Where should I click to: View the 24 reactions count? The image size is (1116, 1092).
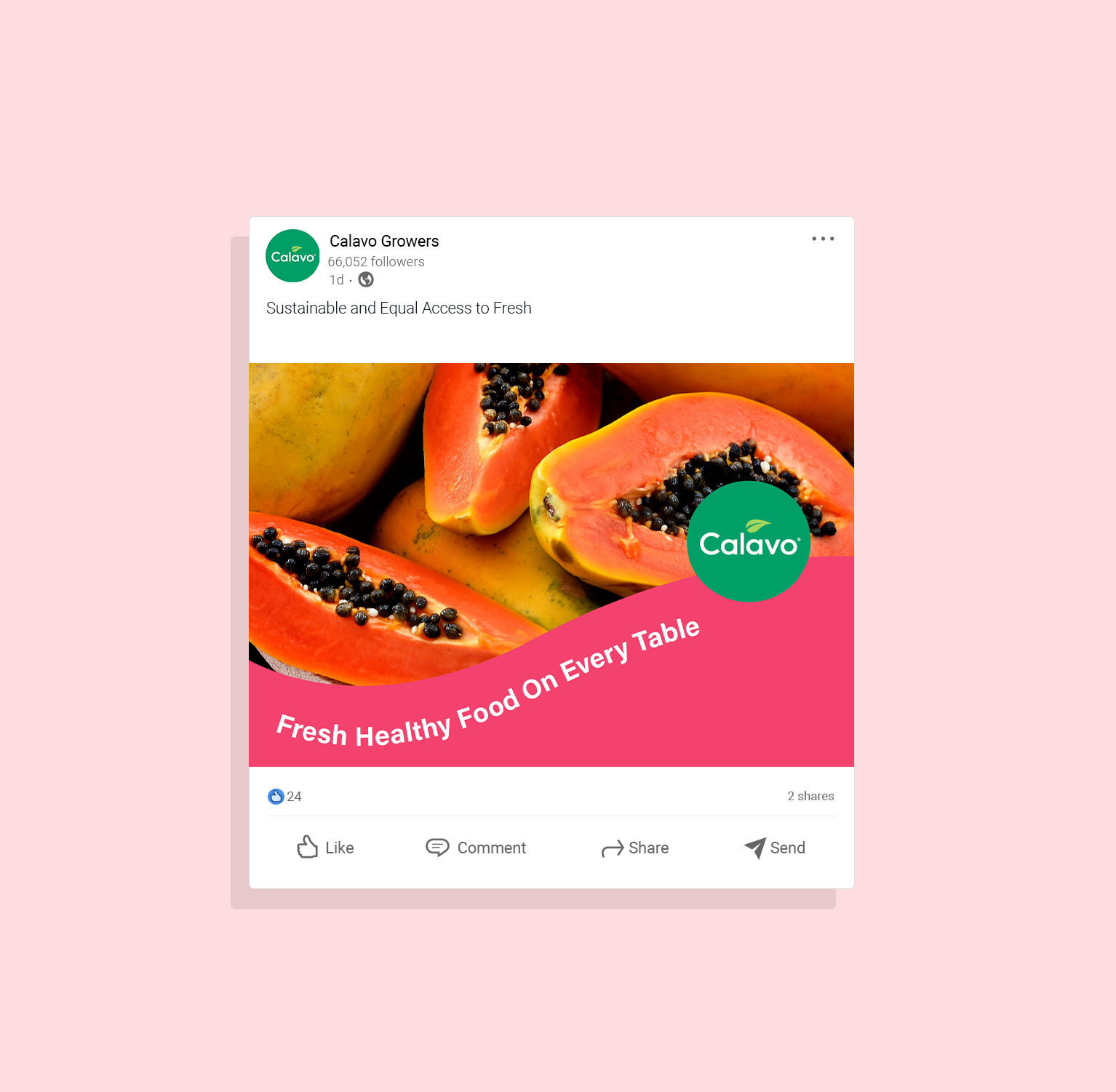[x=294, y=797]
